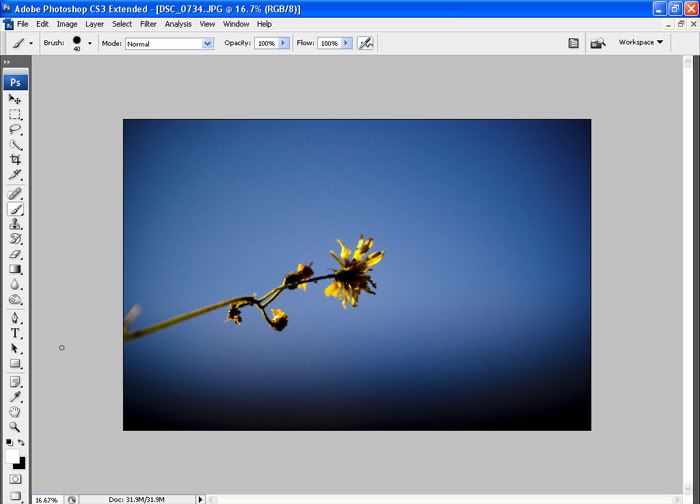Open the Window menu

point(236,24)
